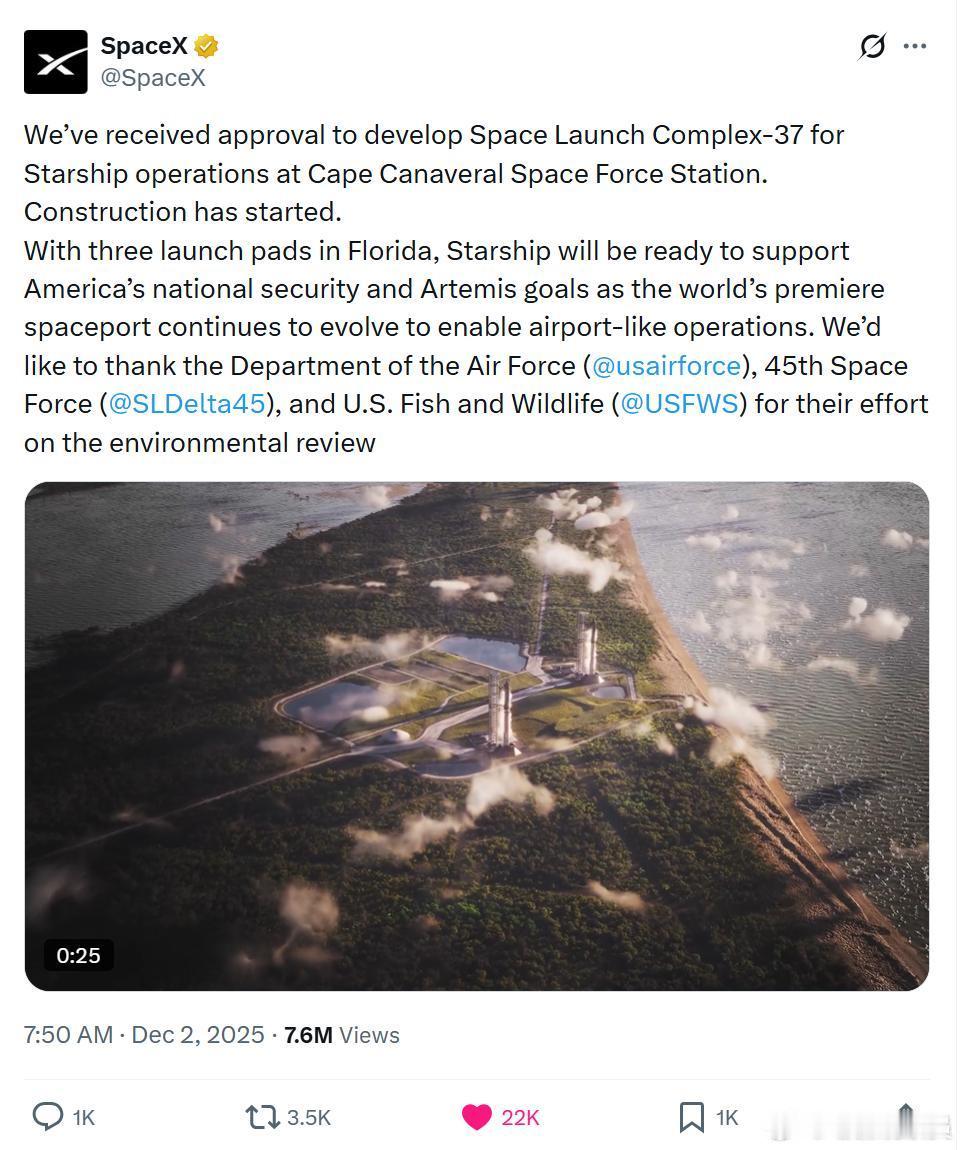Screen dimensions: 962x1150
Task: Play the Starship launch complex video
Action: click(x=477, y=736)
